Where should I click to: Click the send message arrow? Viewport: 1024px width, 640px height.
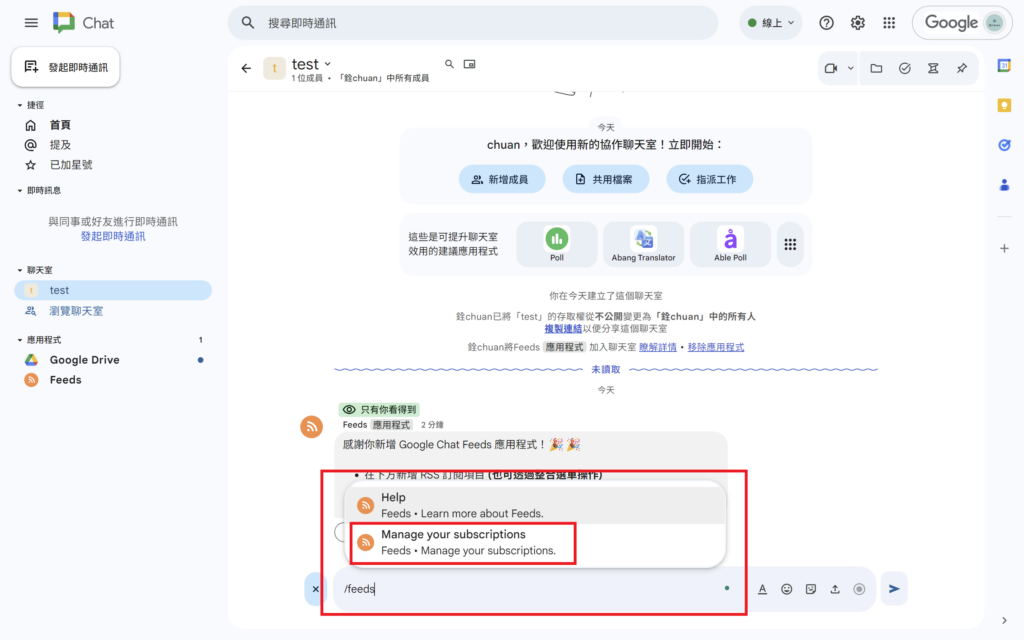(894, 589)
